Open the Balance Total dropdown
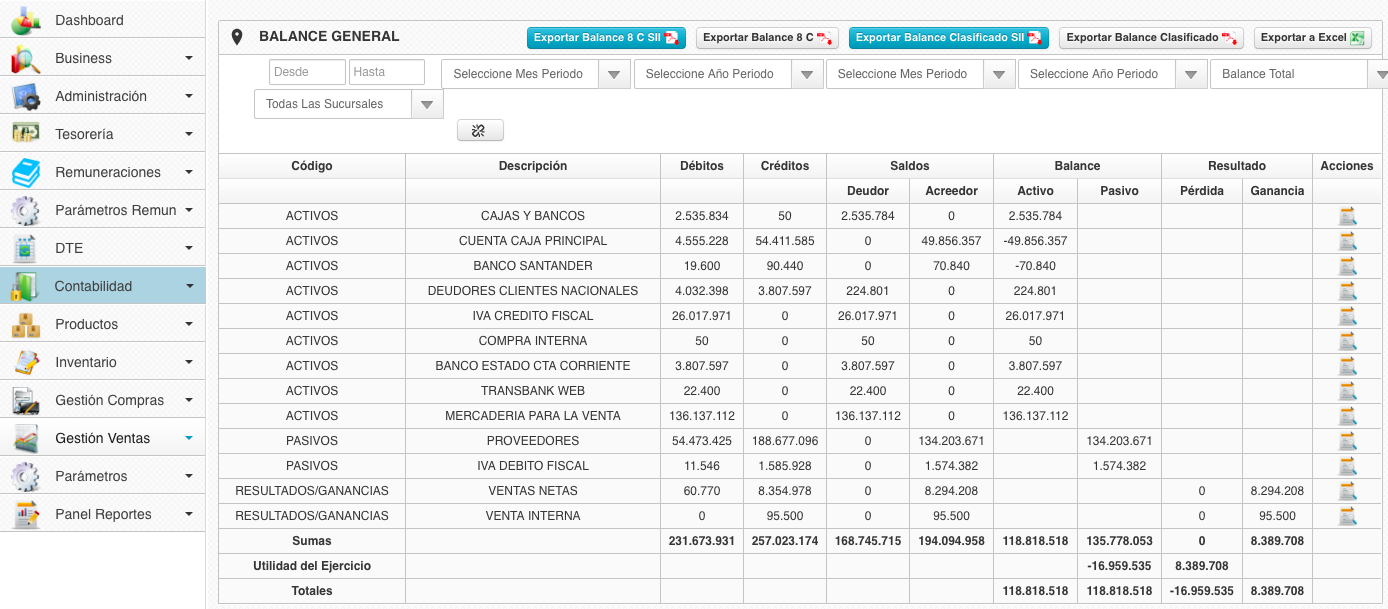Screen dimensions: 1388x609 pyautogui.click(x=1380, y=74)
